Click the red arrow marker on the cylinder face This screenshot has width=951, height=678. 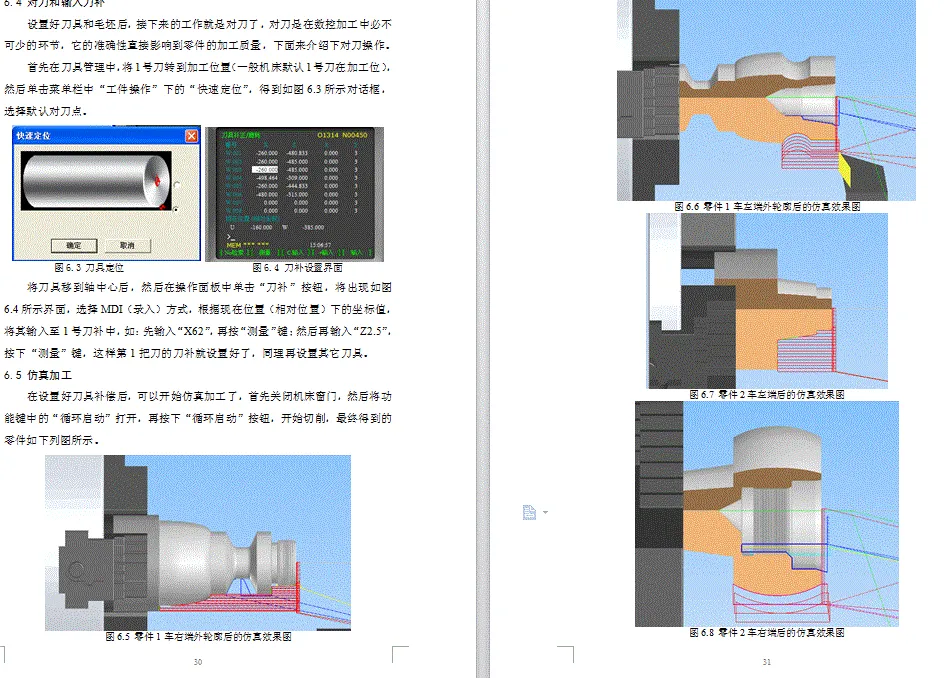click(157, 181)
